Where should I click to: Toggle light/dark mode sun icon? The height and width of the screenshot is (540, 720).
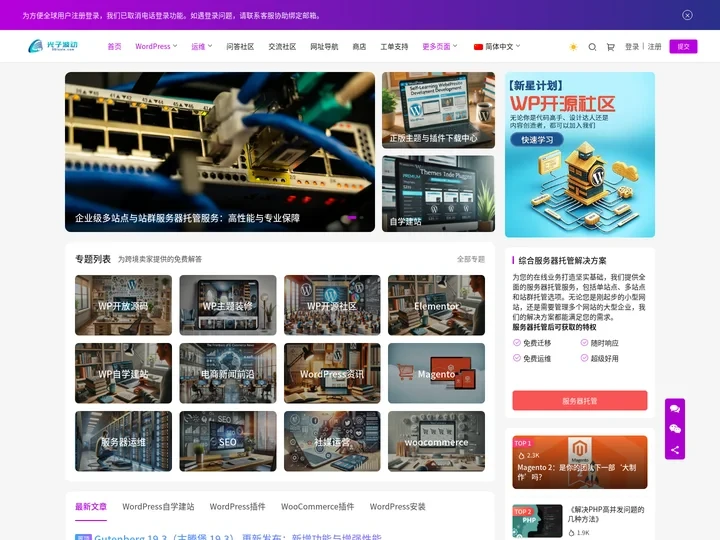(x=573, y=47)
